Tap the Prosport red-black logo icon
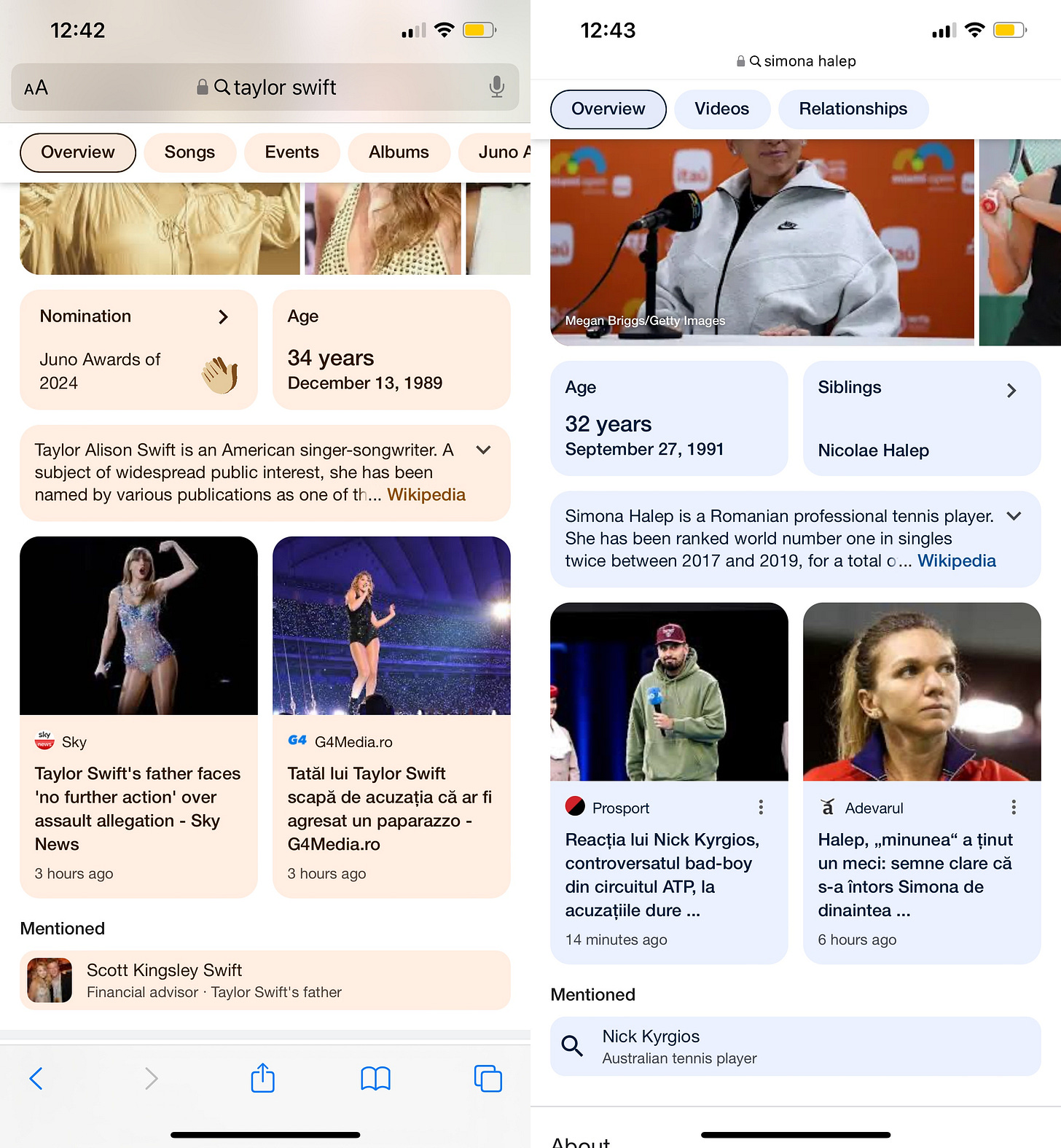 pyautogui.click(x=575, y=806)
